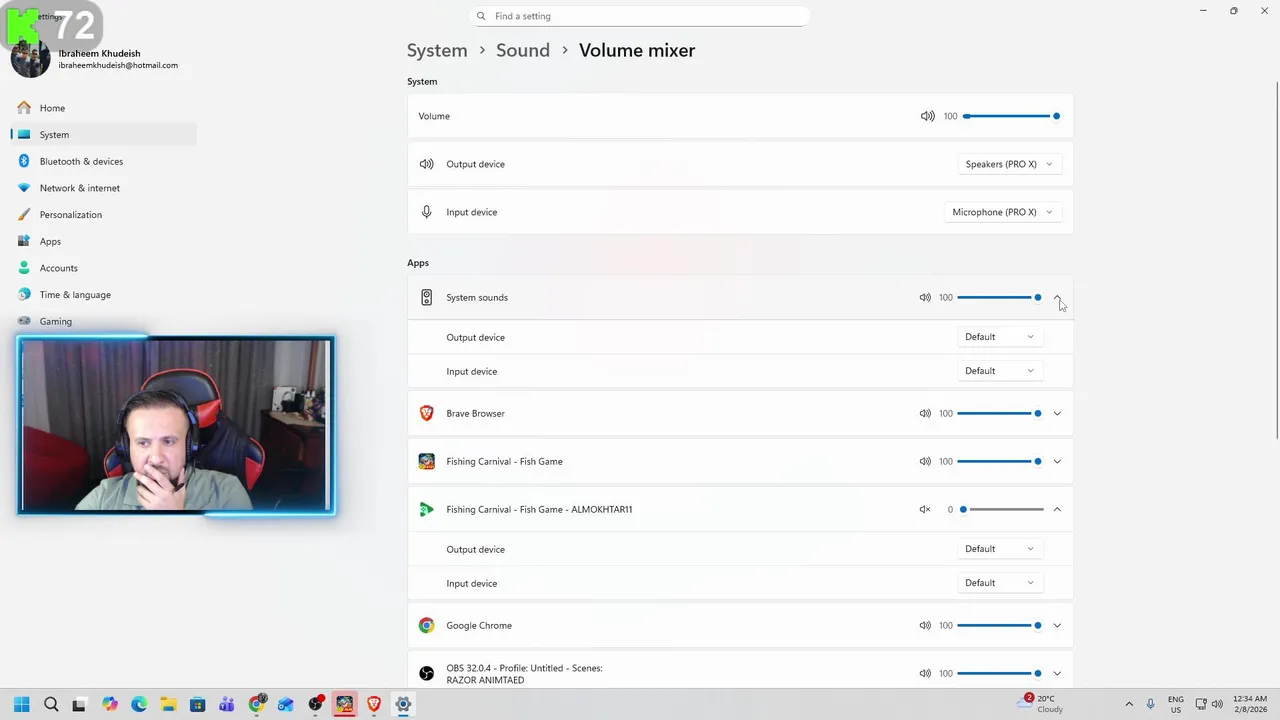Mute Google Chrome using its speaker icon
Image resolution: width=1280 pixels, height=720 pixels.
pyautogui.click(x=925, y=625)
